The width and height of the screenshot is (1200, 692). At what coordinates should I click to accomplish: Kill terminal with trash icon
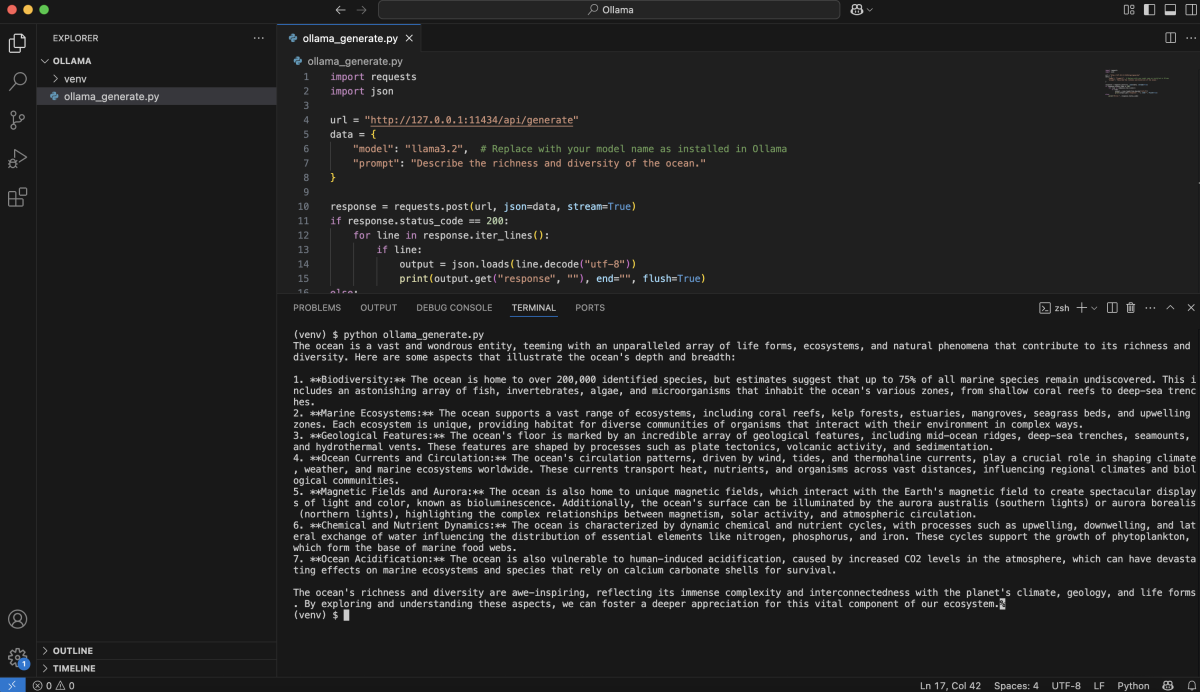(1131, 308)
